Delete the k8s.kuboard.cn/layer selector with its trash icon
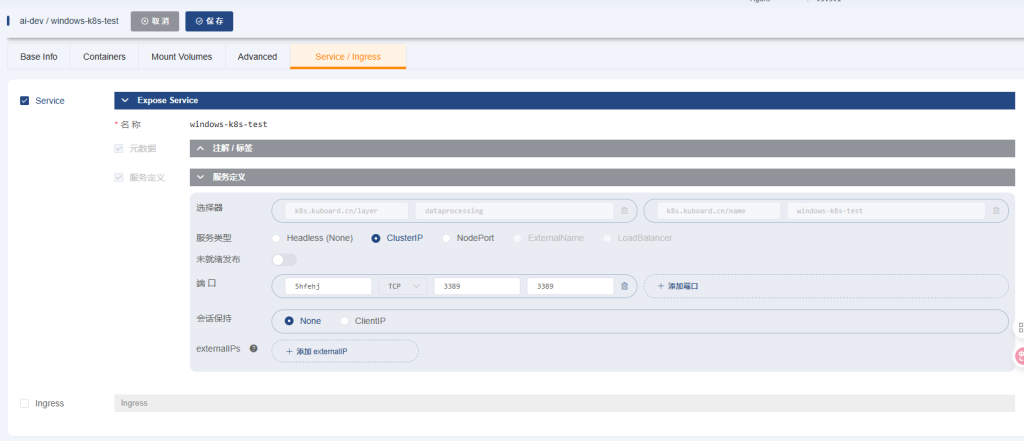This screenshot has width=1024, height=441. pyautogui.click(x=624, y=211)
